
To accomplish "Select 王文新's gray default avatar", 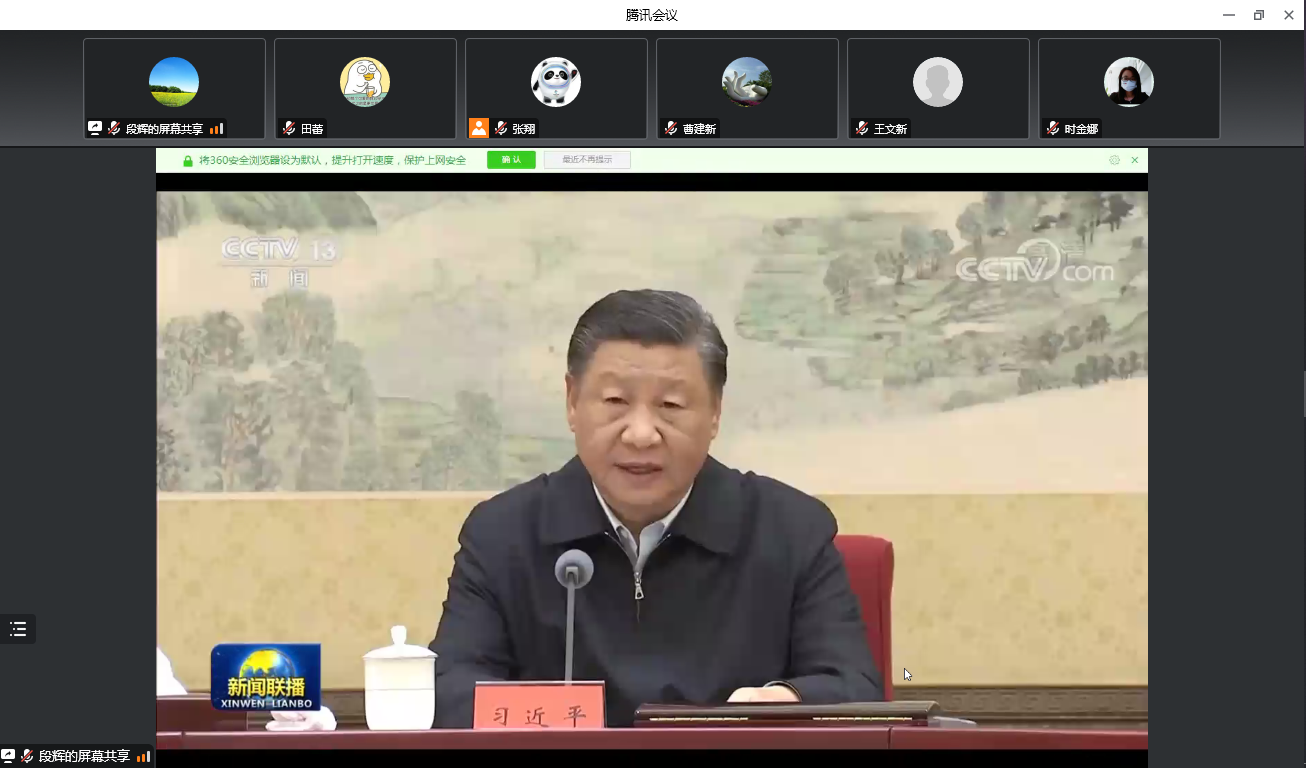I will (938, 82).
